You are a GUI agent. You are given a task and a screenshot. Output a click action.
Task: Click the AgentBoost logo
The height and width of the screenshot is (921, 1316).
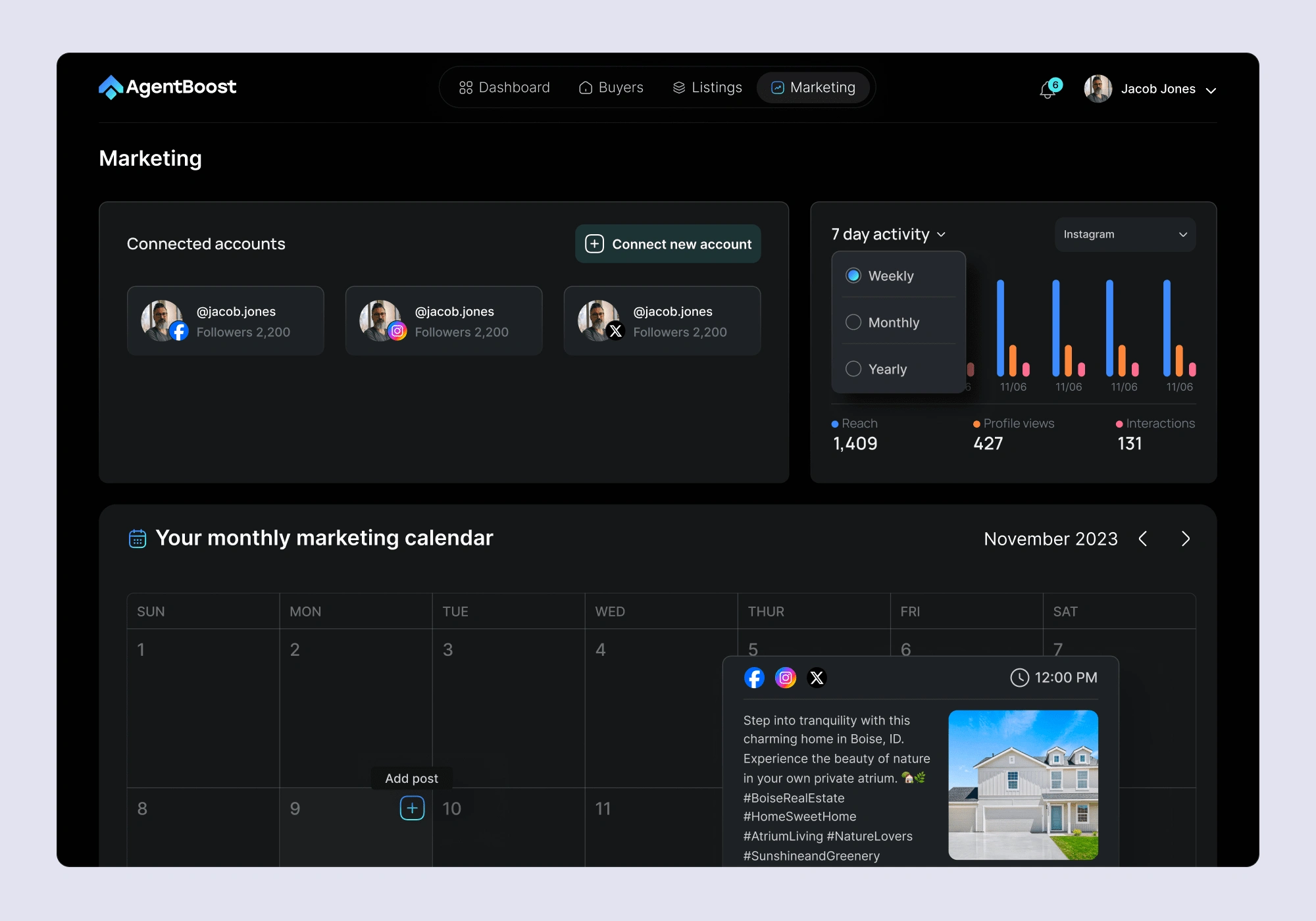click(x=167, y=87)
